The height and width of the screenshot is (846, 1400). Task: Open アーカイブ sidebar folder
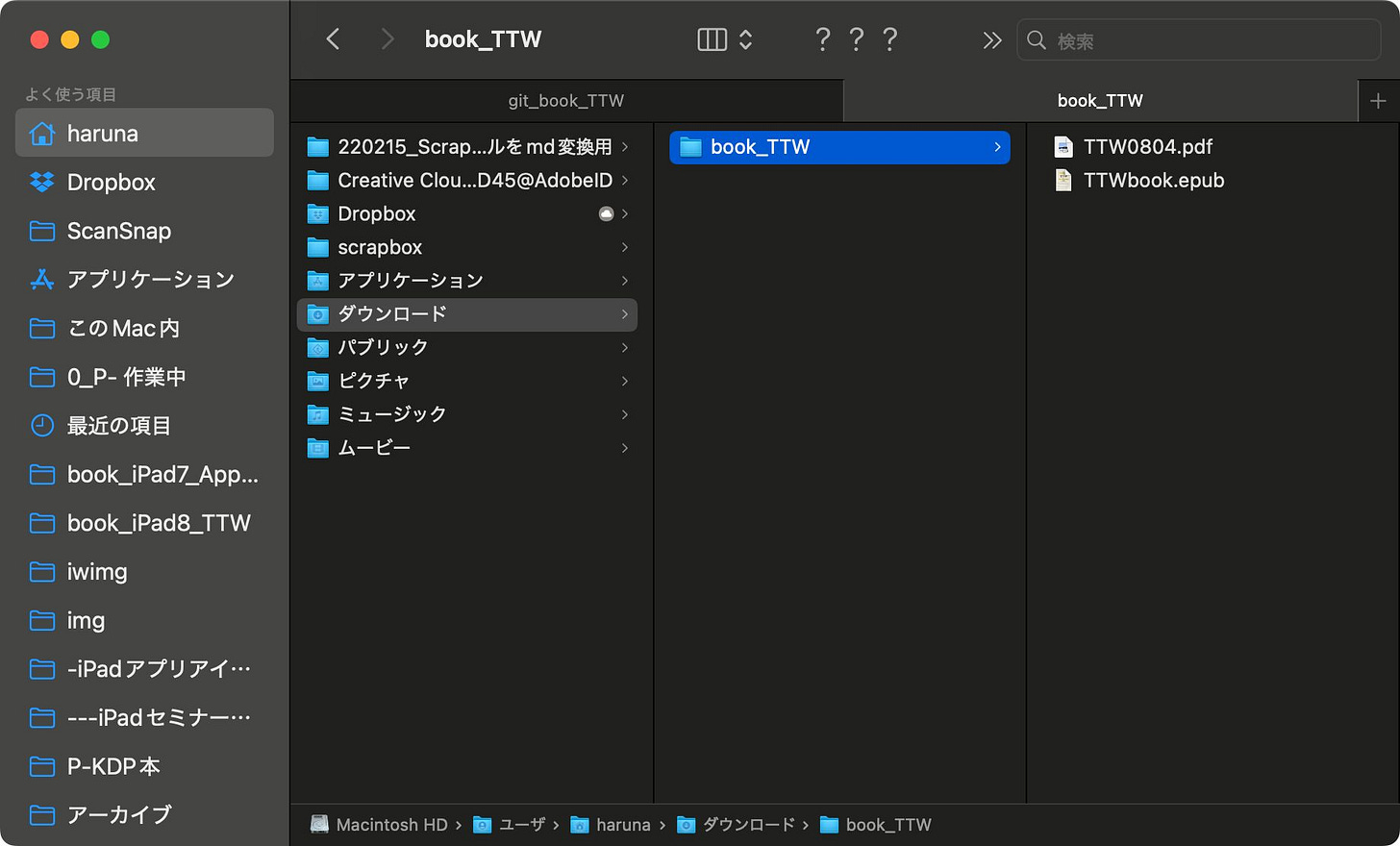(x=144, y=815)
